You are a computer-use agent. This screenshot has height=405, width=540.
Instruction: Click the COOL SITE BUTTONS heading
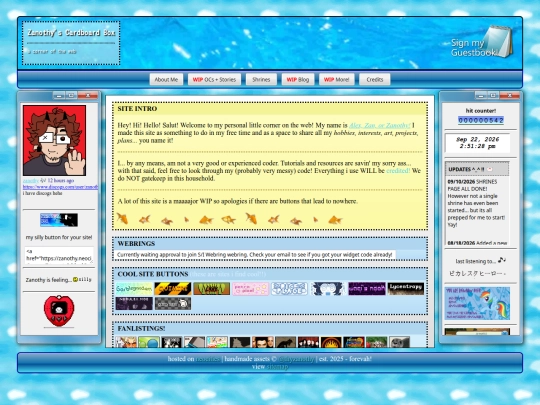(x=153, y=274)
